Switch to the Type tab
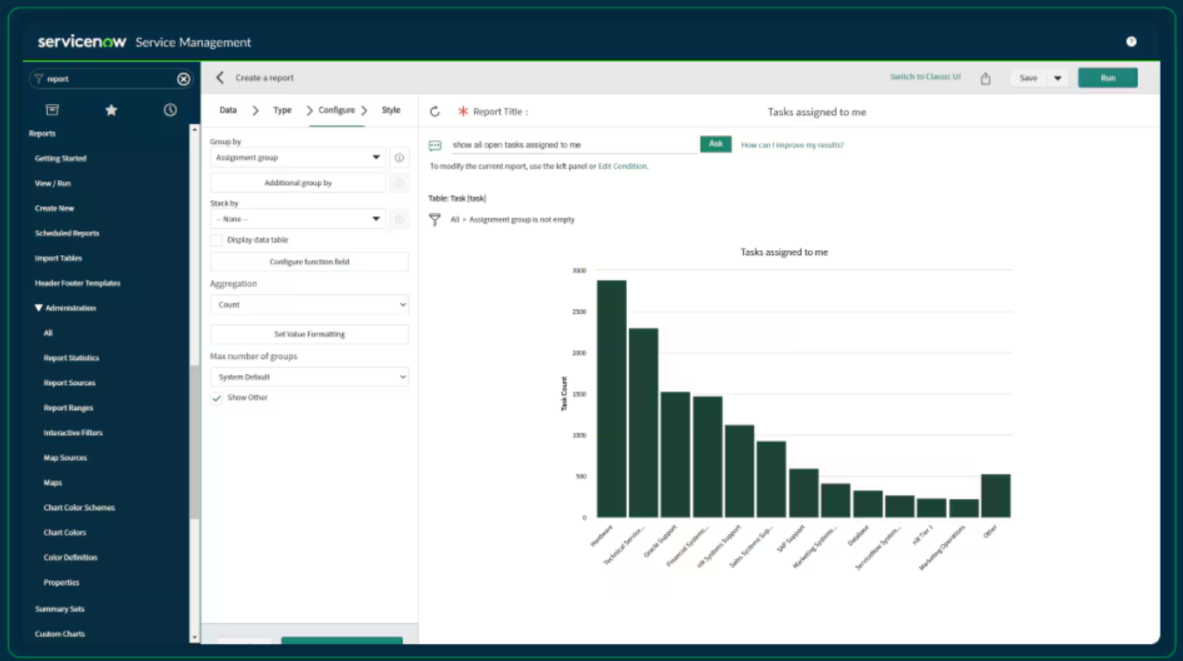 pos(282,110)
